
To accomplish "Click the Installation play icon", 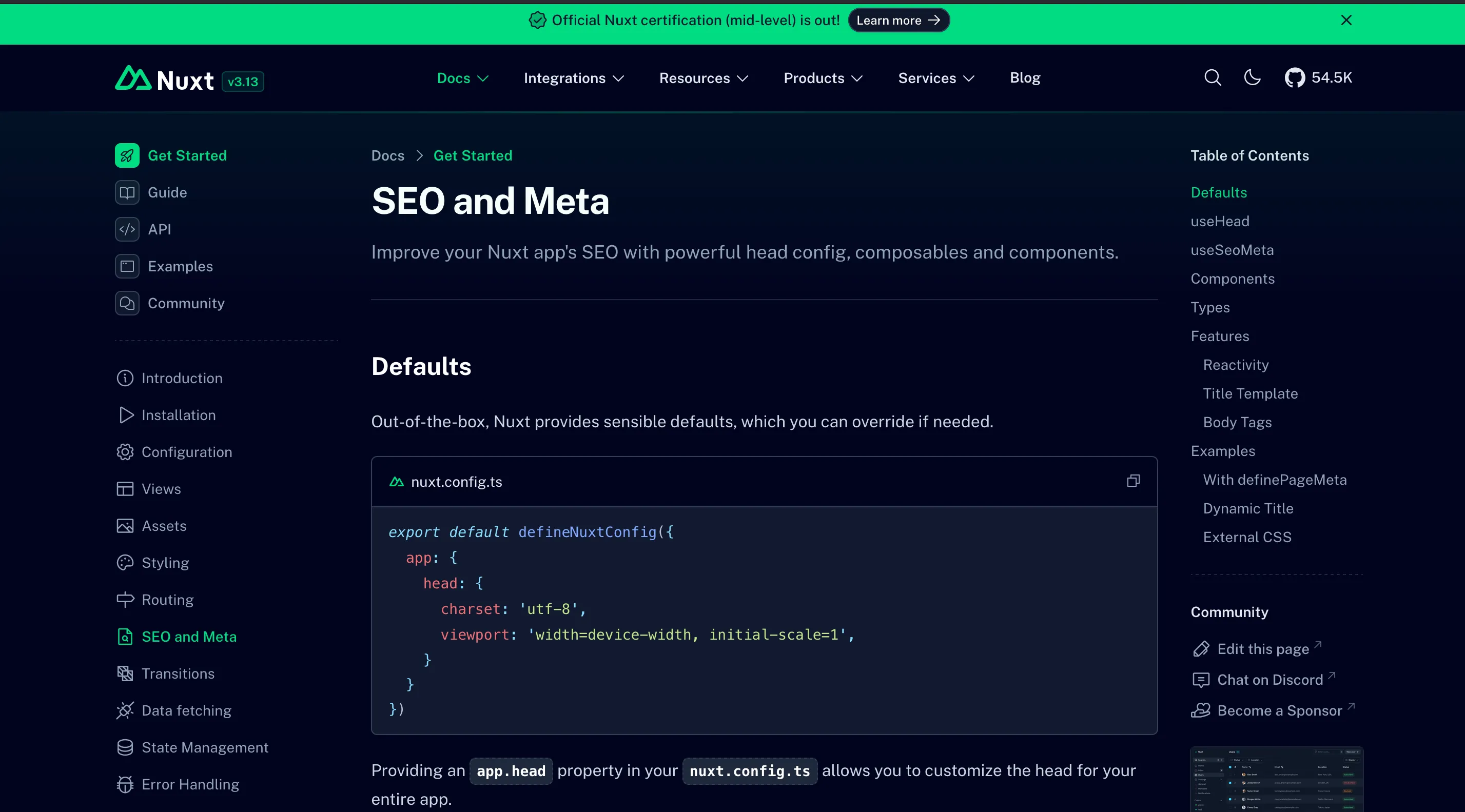I will pos(125,415).
